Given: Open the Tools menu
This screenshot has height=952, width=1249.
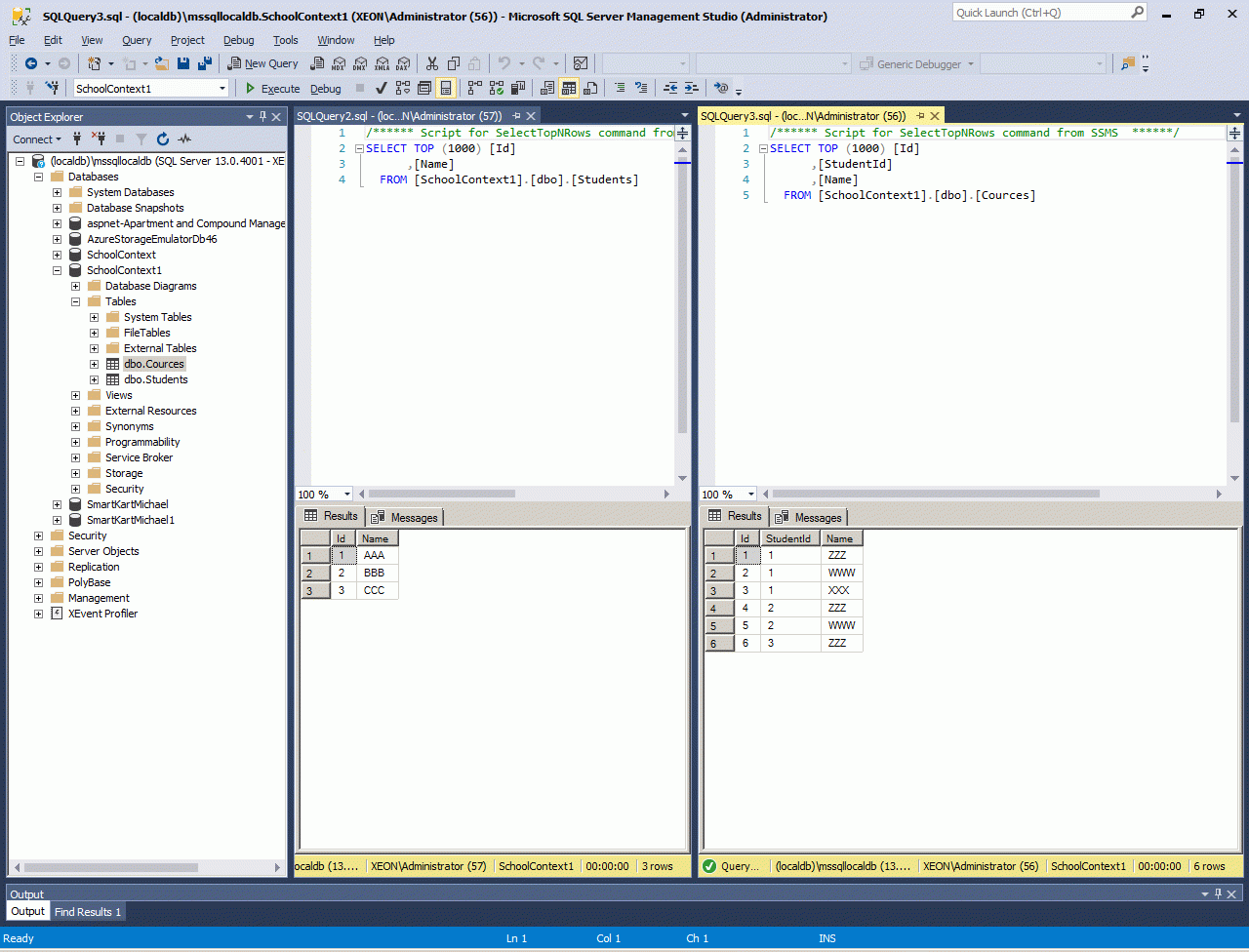Looking at the screenshot, I should 286,40.
